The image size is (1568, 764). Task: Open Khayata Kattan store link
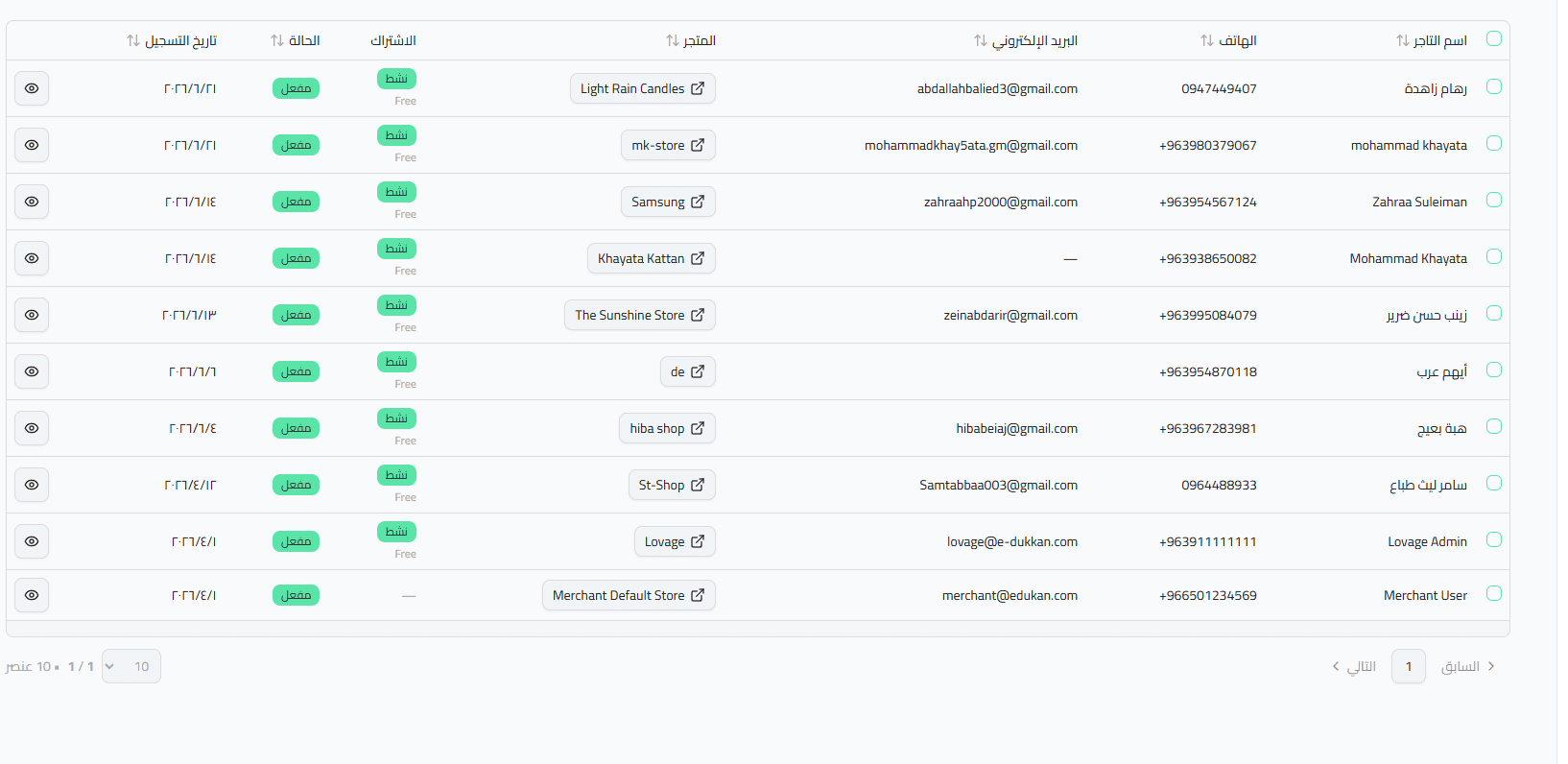click(x=652, y=258)
